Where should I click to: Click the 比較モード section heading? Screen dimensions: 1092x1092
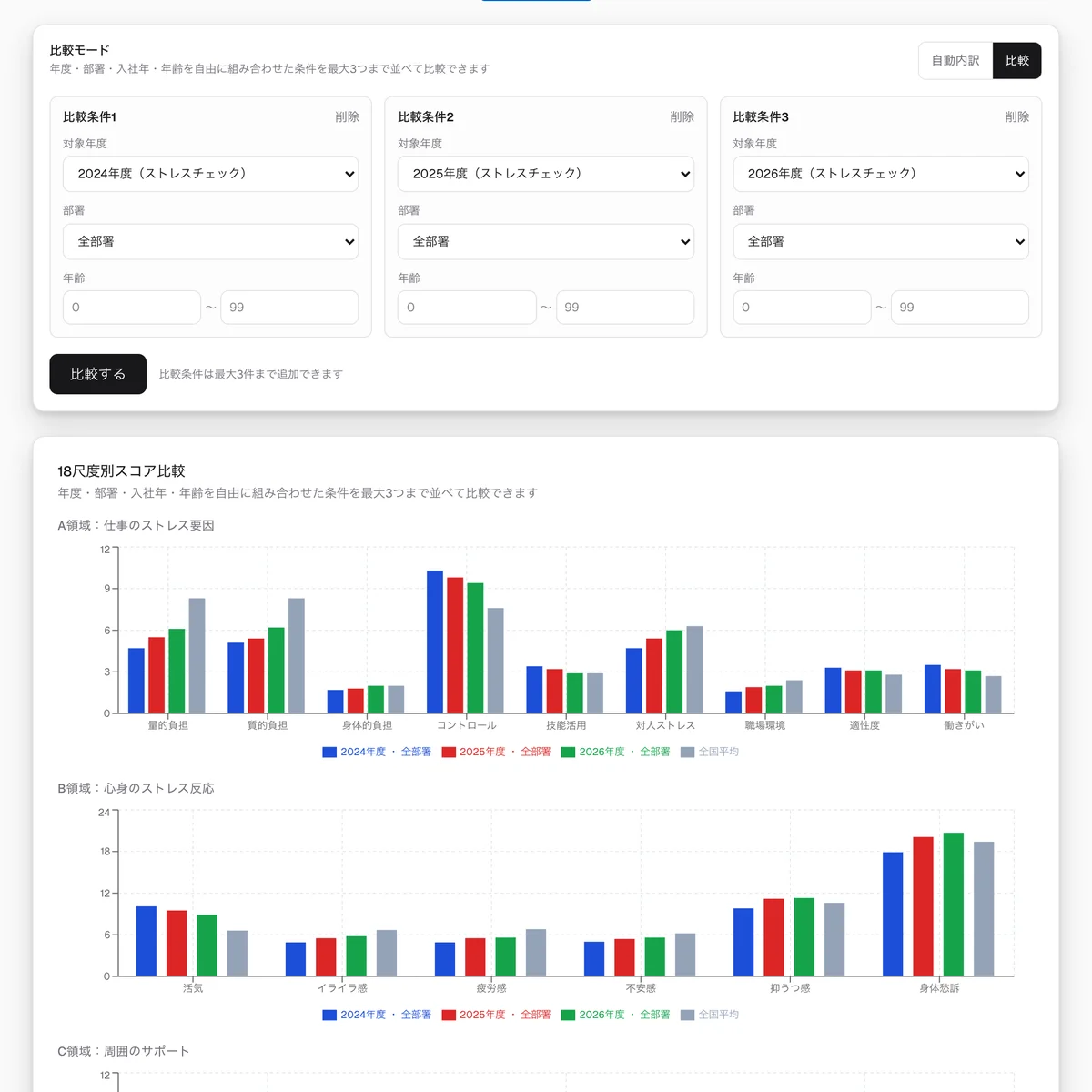(x=80, y=51)
